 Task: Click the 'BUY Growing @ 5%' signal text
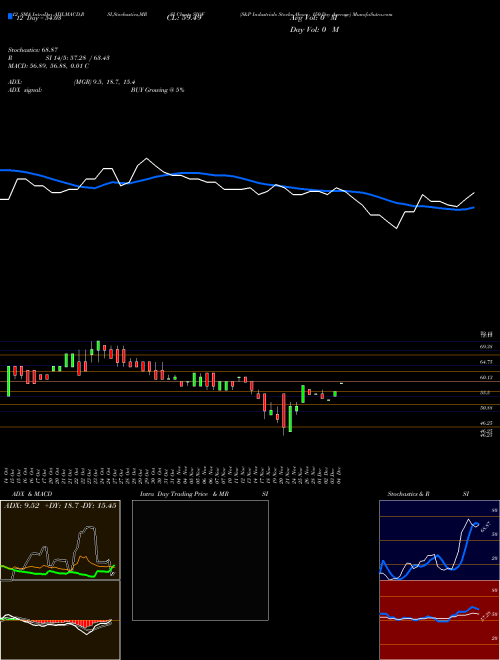coord(157,90)
